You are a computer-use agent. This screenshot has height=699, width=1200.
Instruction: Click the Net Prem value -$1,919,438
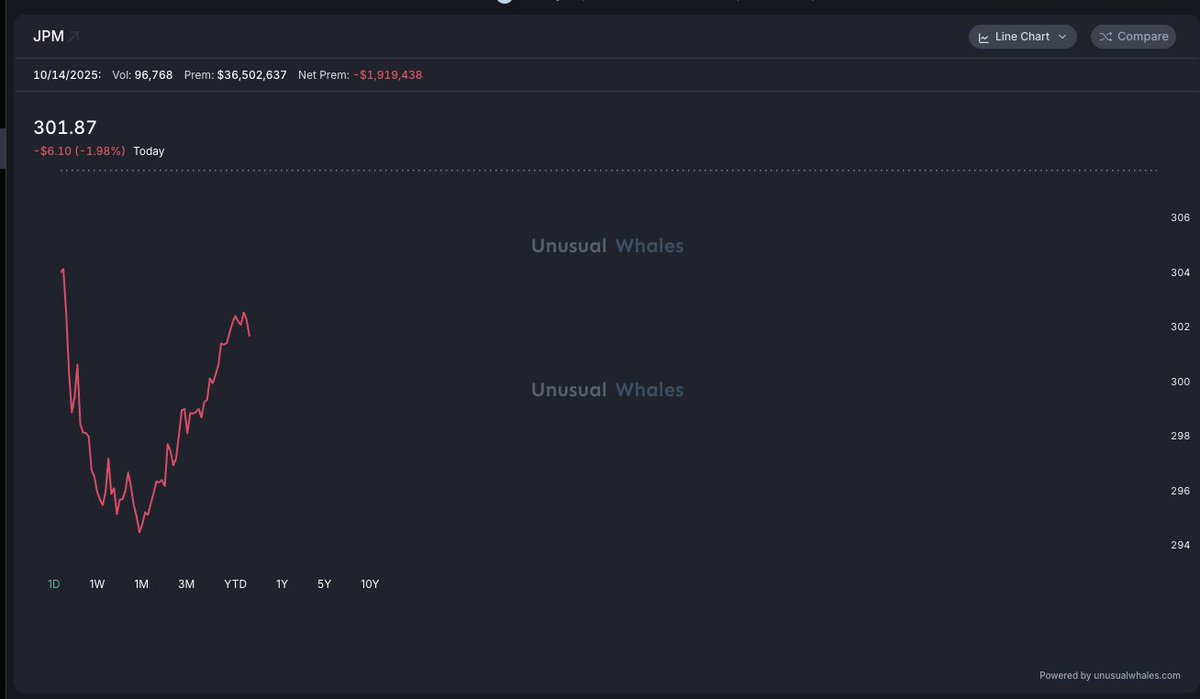pos(388,75)
